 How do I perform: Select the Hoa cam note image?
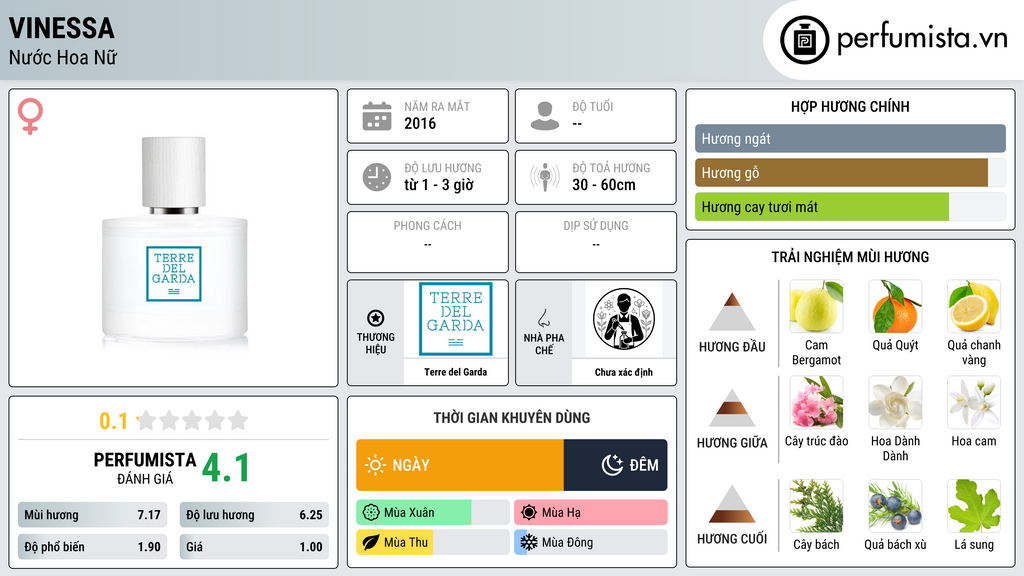coord(974,402)
